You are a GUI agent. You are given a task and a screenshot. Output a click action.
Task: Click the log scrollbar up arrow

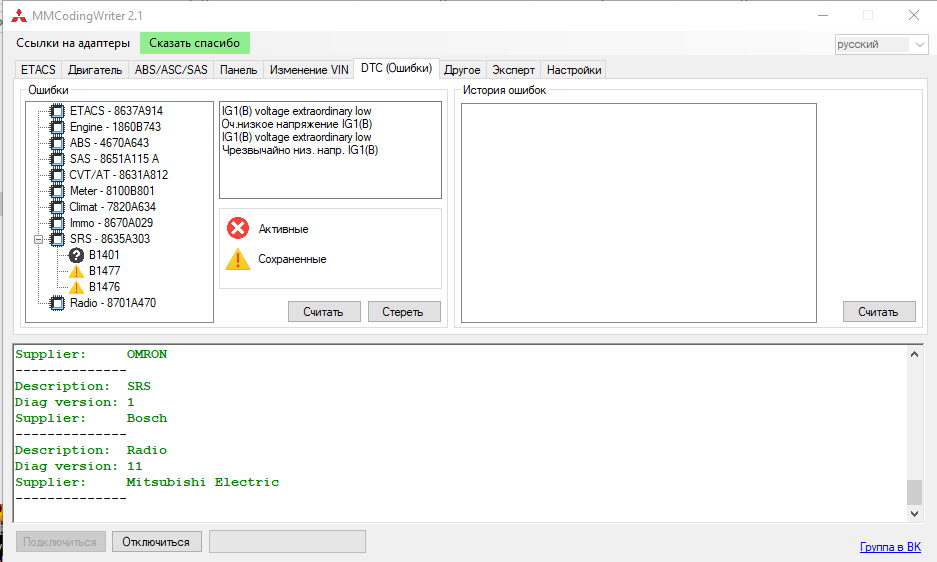click(914, 353)
